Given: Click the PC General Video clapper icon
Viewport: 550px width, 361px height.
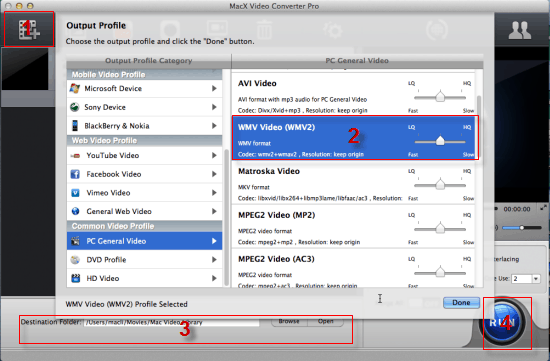Looking at the screenshot, I should tap(75, 241).
